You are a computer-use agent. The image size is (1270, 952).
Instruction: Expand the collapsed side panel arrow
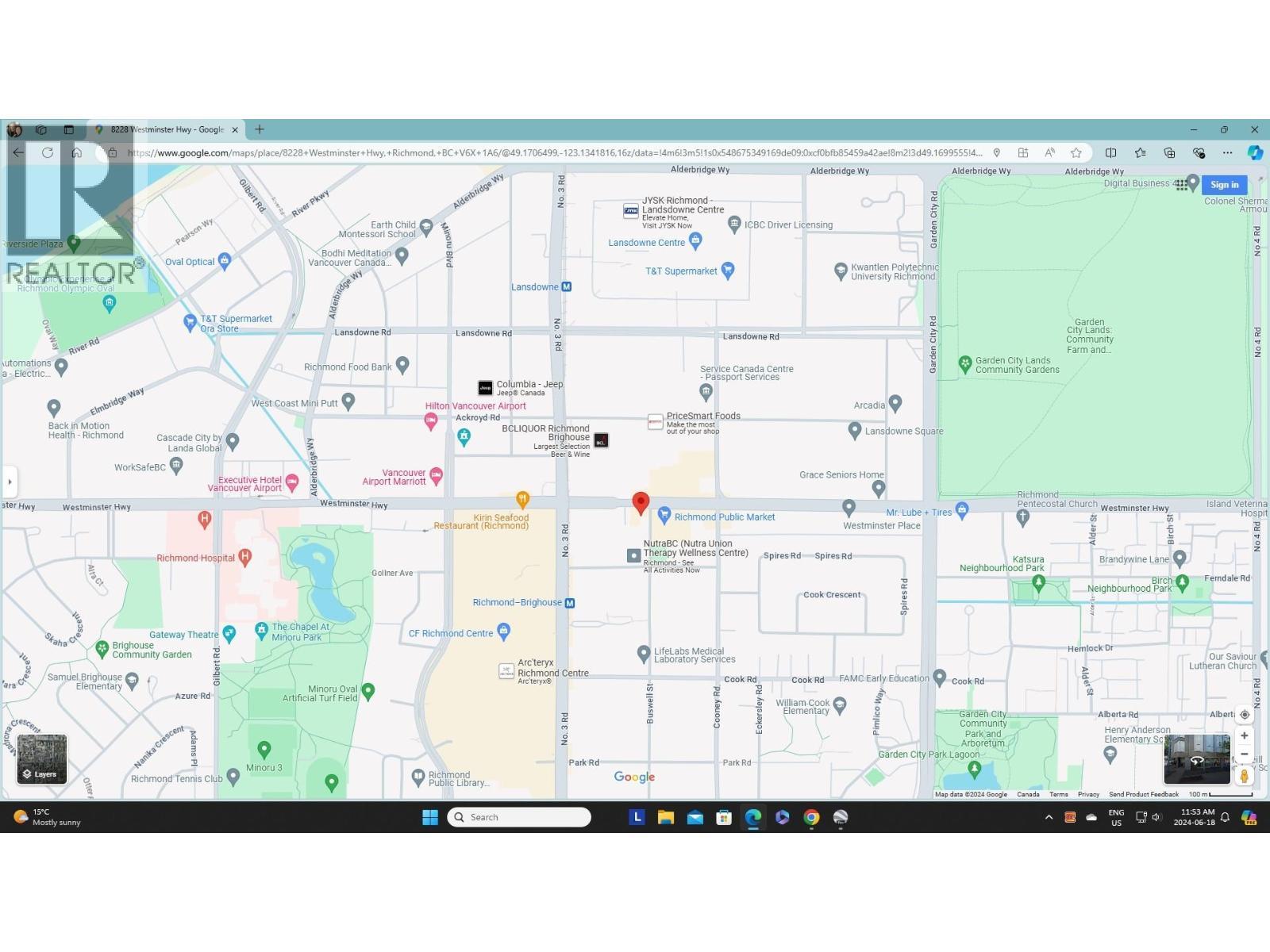tap(10, 482)
